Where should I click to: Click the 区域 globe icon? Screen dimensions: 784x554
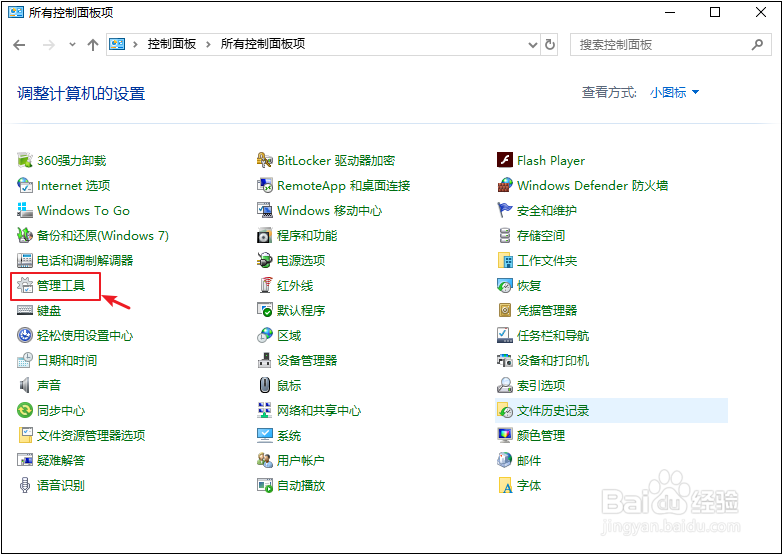coord(264,336)
